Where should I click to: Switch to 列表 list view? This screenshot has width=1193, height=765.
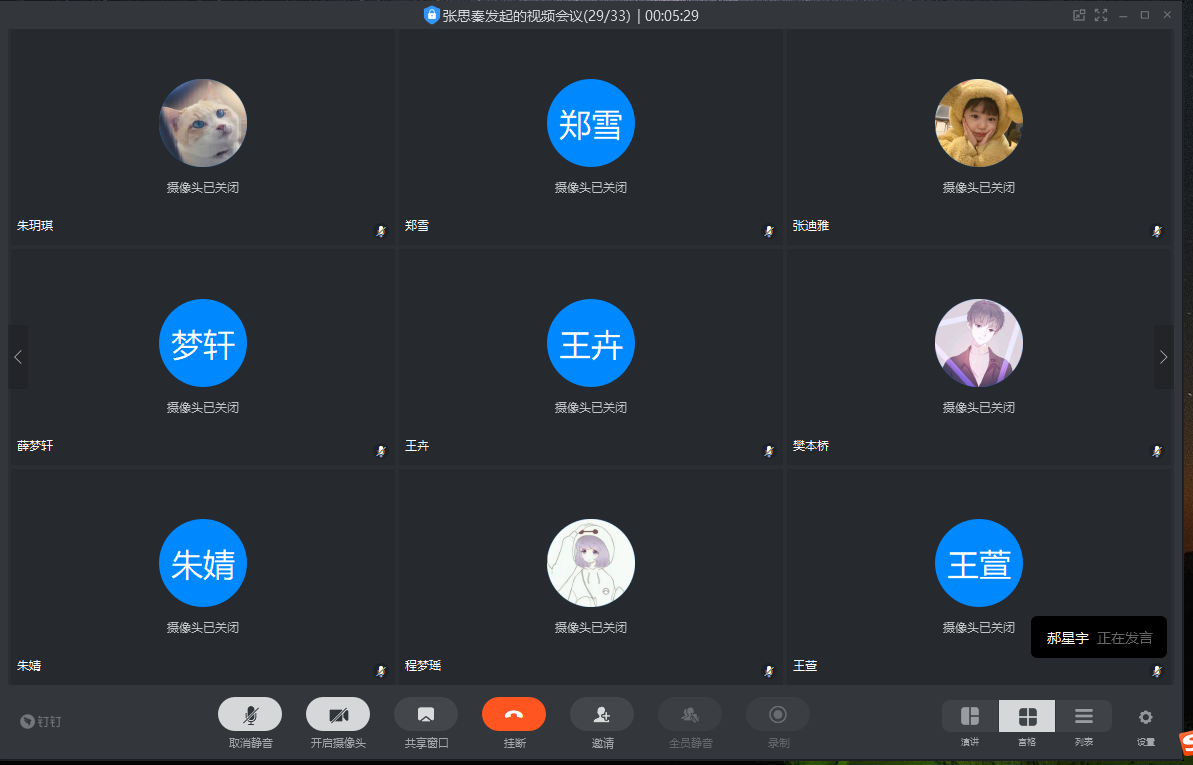pyautogui.click(x=1084, y=716)
